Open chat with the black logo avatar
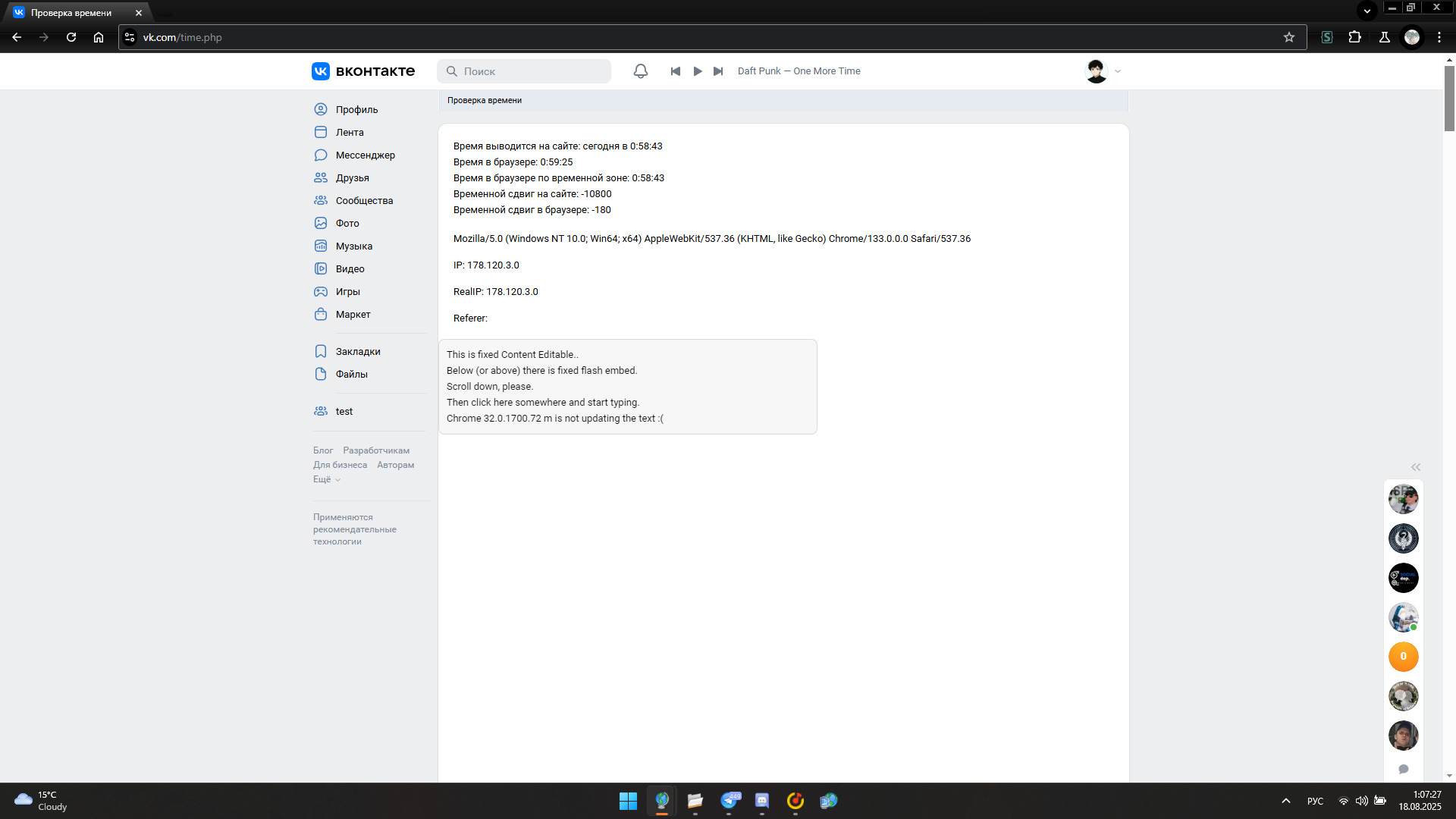Viewport: 1456px width, 819px height. point(1403,578)
